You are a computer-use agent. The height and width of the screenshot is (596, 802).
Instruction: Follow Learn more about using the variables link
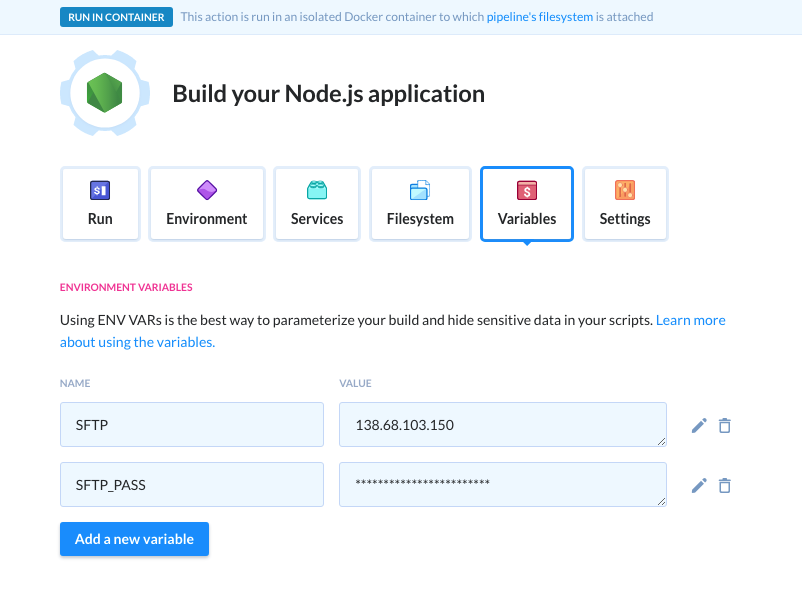pyautogui.click(x=392, y=331)
